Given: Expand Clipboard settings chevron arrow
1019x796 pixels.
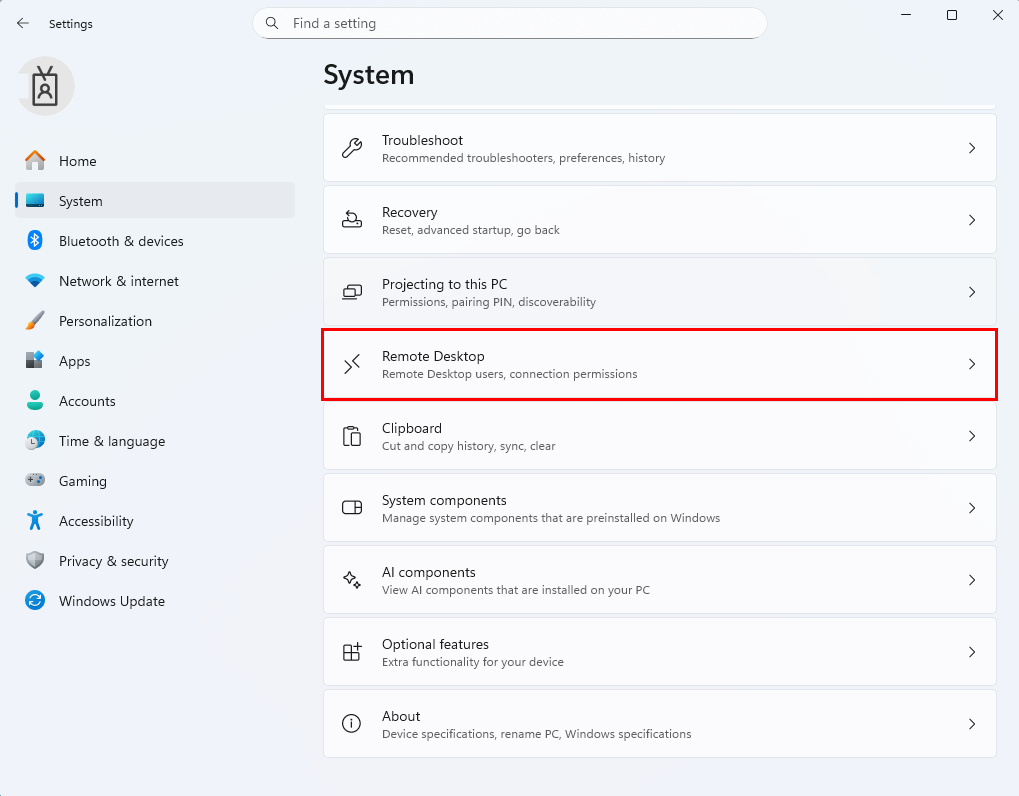Looking at the screenshot, I should (x=971, y=436).
